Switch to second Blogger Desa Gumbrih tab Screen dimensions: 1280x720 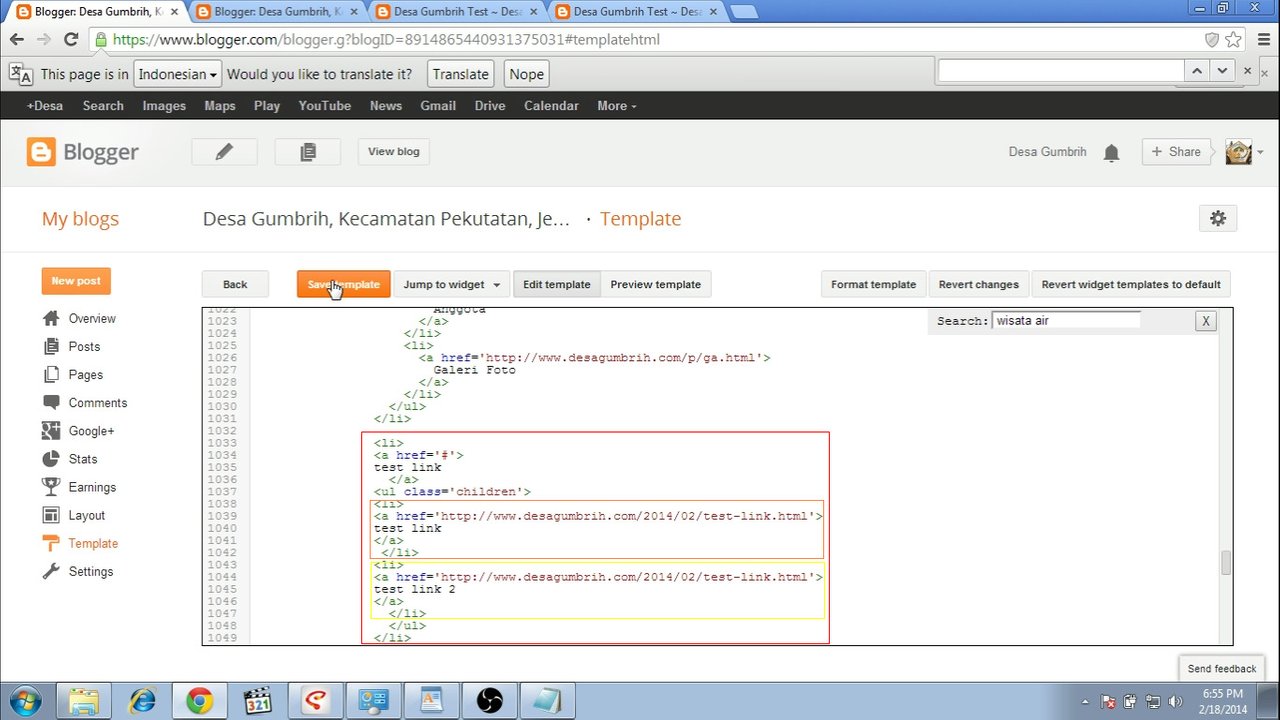click(x=276, y=12)
